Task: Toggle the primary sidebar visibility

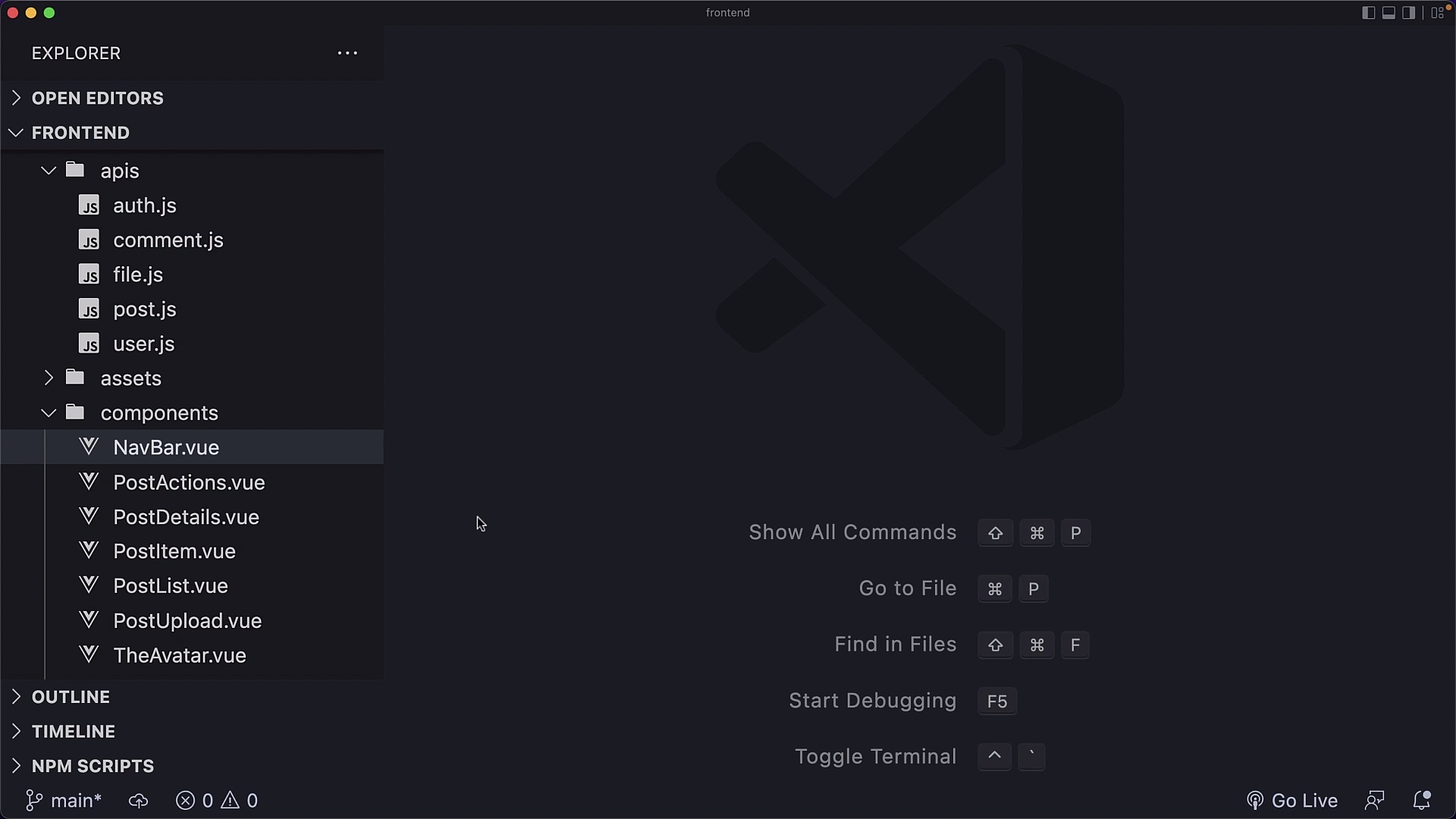Action: tap(1367, 12)
